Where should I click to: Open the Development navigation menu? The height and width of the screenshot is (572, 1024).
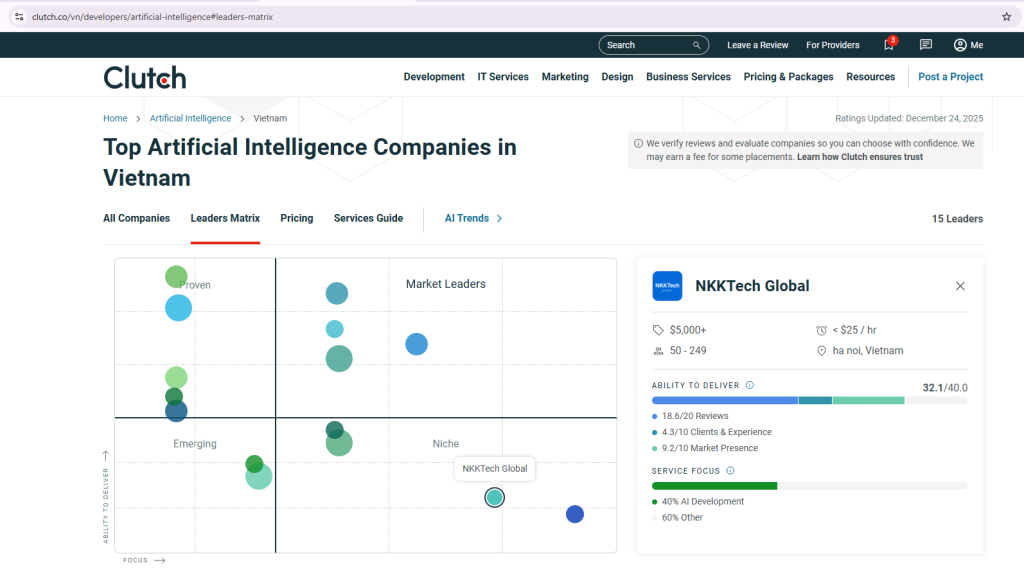[434, 77]
